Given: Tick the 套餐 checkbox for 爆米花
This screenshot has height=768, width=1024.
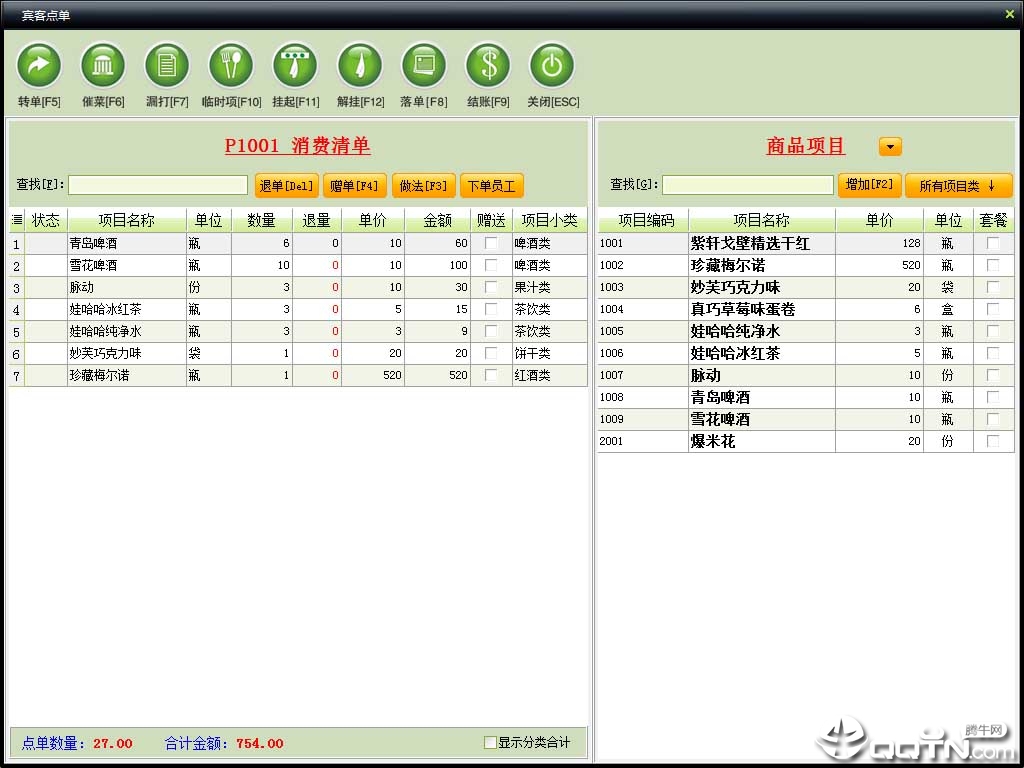Looking at the screenshot, I should click(x=993, y=441).
